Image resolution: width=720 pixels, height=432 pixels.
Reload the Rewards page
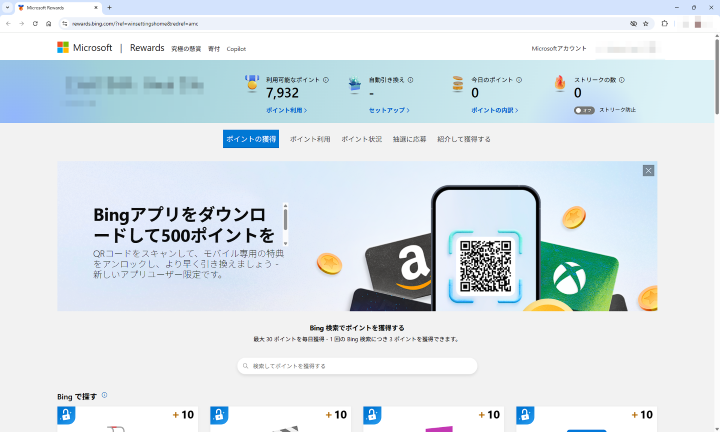click(35, 23)
